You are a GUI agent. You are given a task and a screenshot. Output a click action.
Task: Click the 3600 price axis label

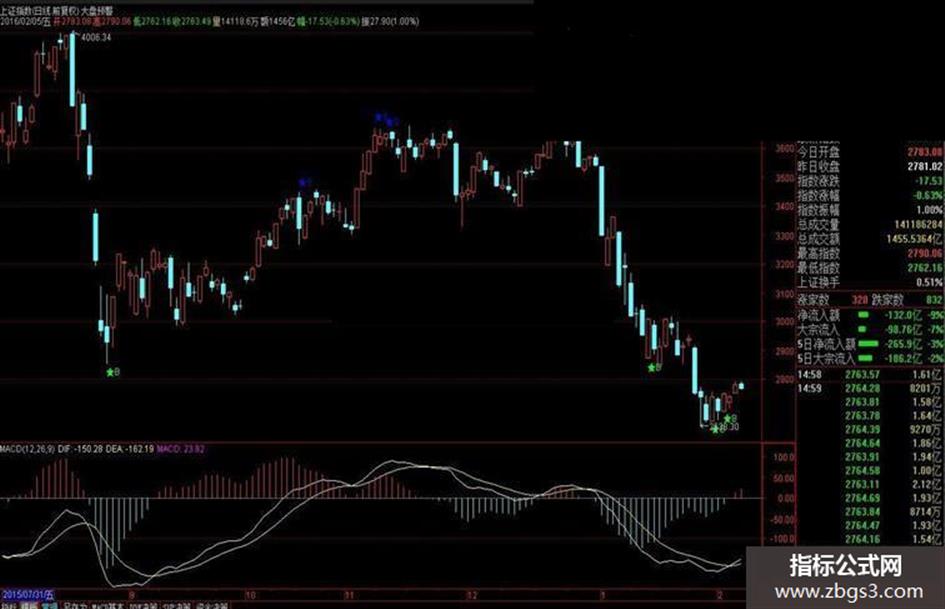(x=785, y=148)
